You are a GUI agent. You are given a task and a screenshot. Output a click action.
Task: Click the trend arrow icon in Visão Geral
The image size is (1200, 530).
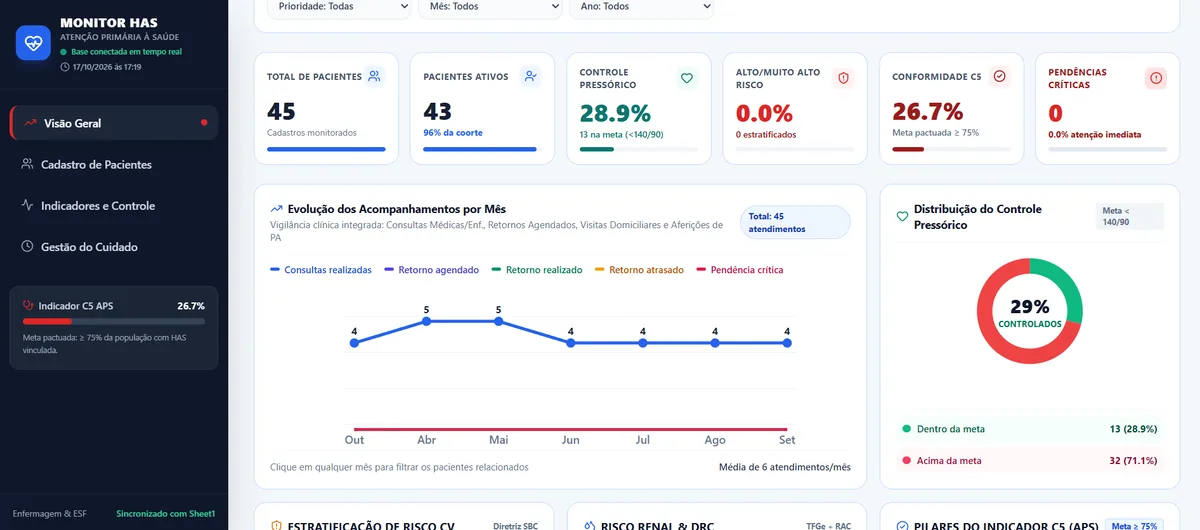pyautogui.click(x=32, y=123)
